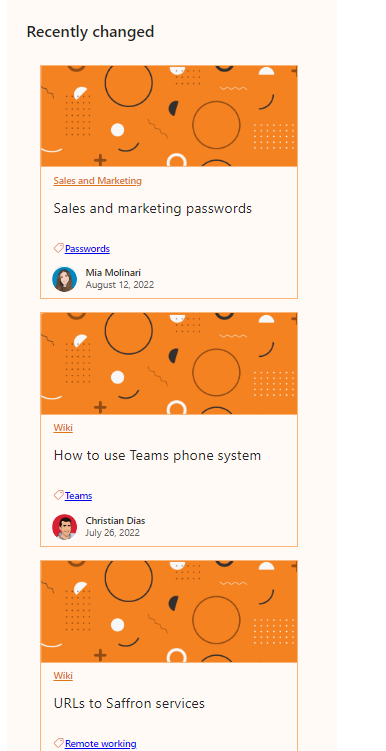Click banner image of Saffron services card
This screenshot has width=386, height=751.
pos(169,612)
